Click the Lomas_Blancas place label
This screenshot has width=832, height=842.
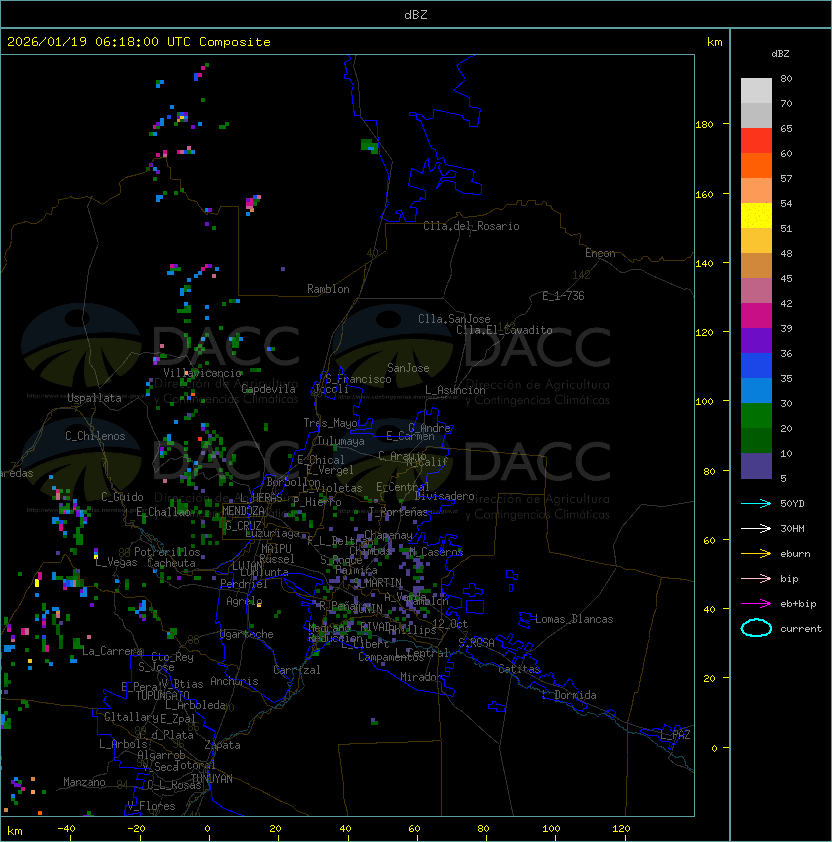click(x=574, y=619)
